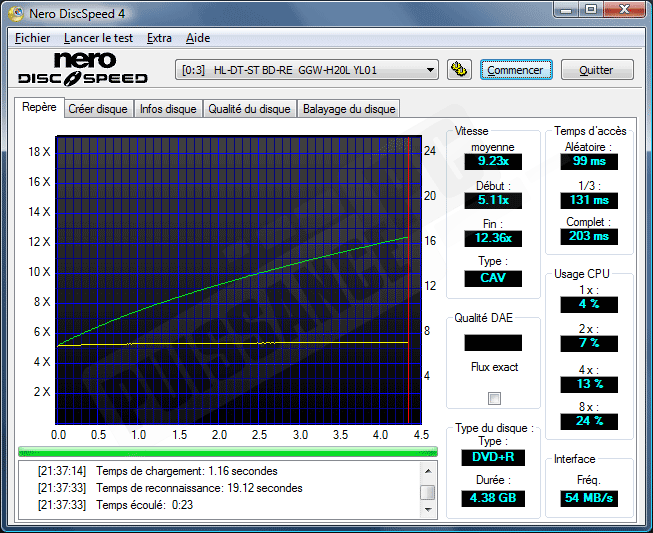Enable the Flux exact checkbox
Viewport: 653px width, 533px height.
(493, 399)
